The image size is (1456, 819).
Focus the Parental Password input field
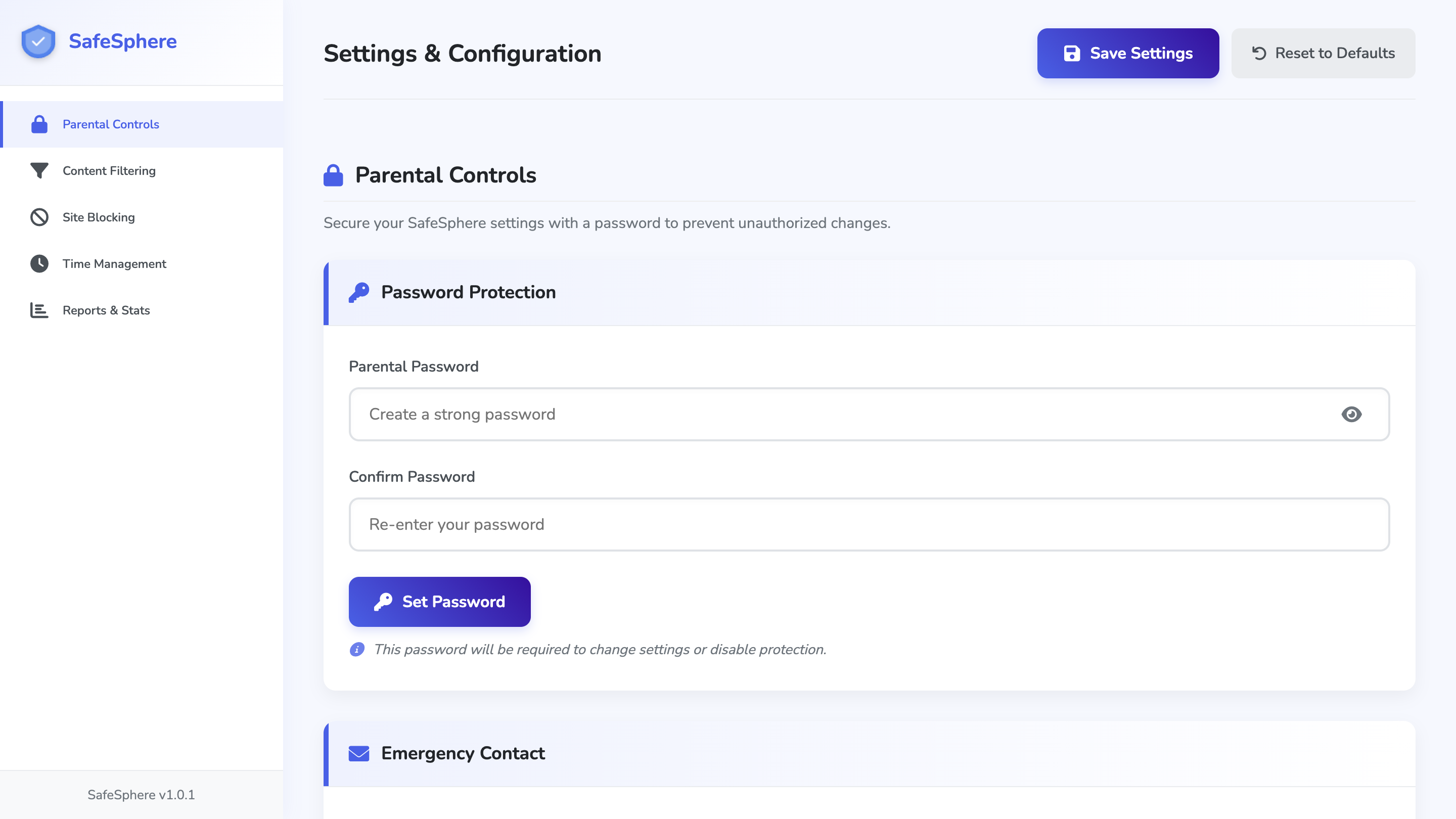[x=842, y=415]
